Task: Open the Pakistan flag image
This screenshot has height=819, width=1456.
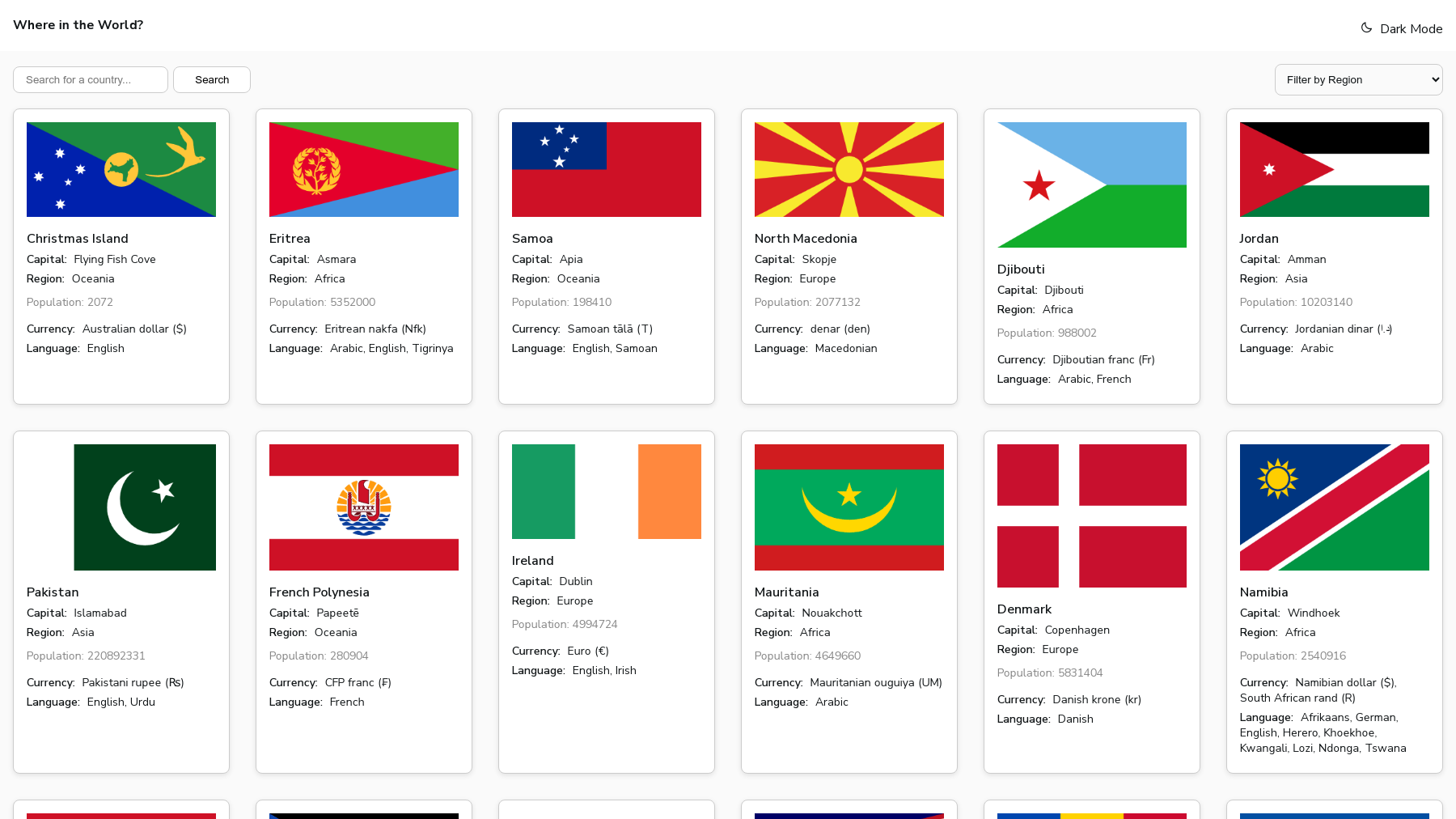Action: (121, 507)
